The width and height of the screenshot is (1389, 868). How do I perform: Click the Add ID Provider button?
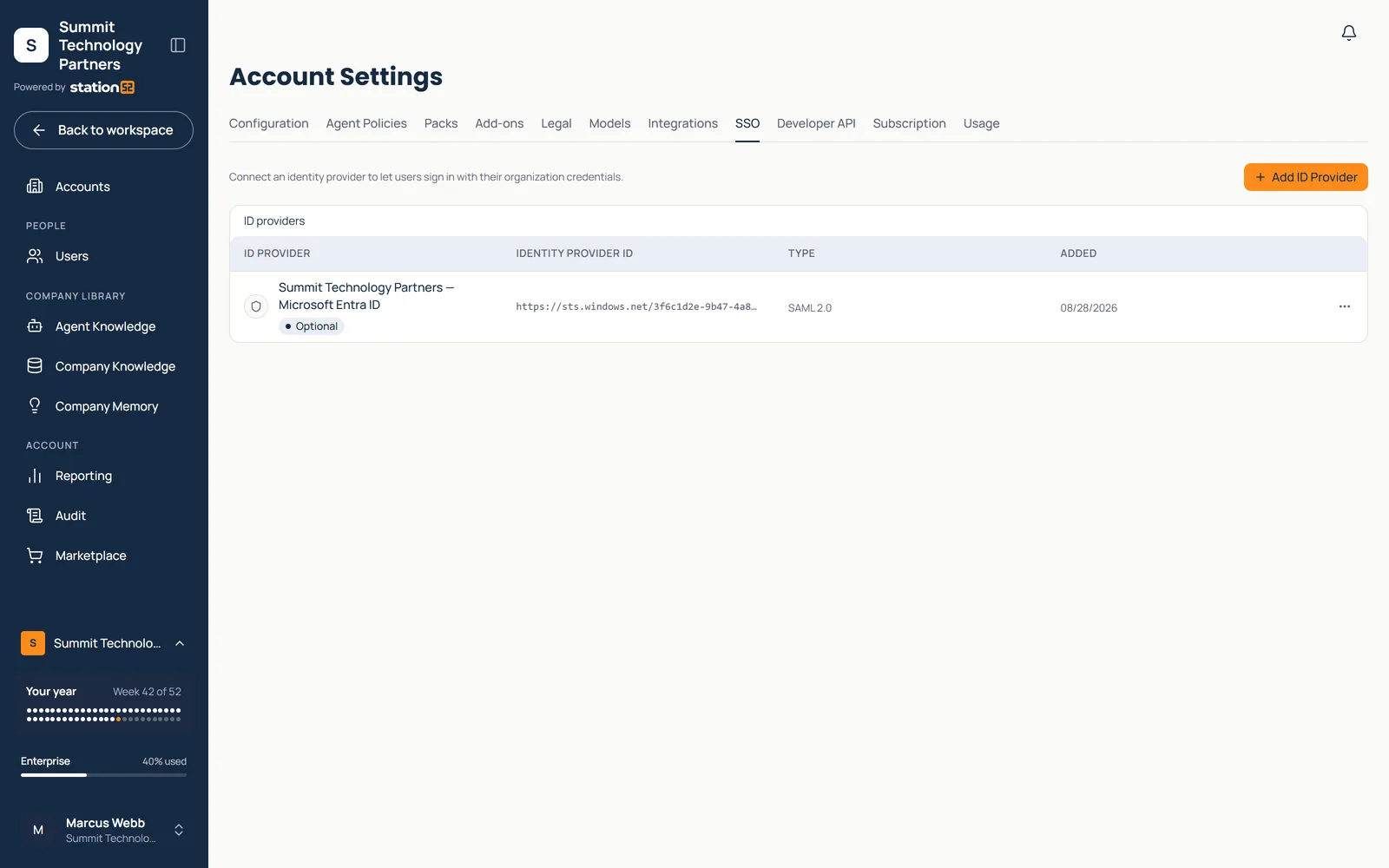tap(1306, 177)
